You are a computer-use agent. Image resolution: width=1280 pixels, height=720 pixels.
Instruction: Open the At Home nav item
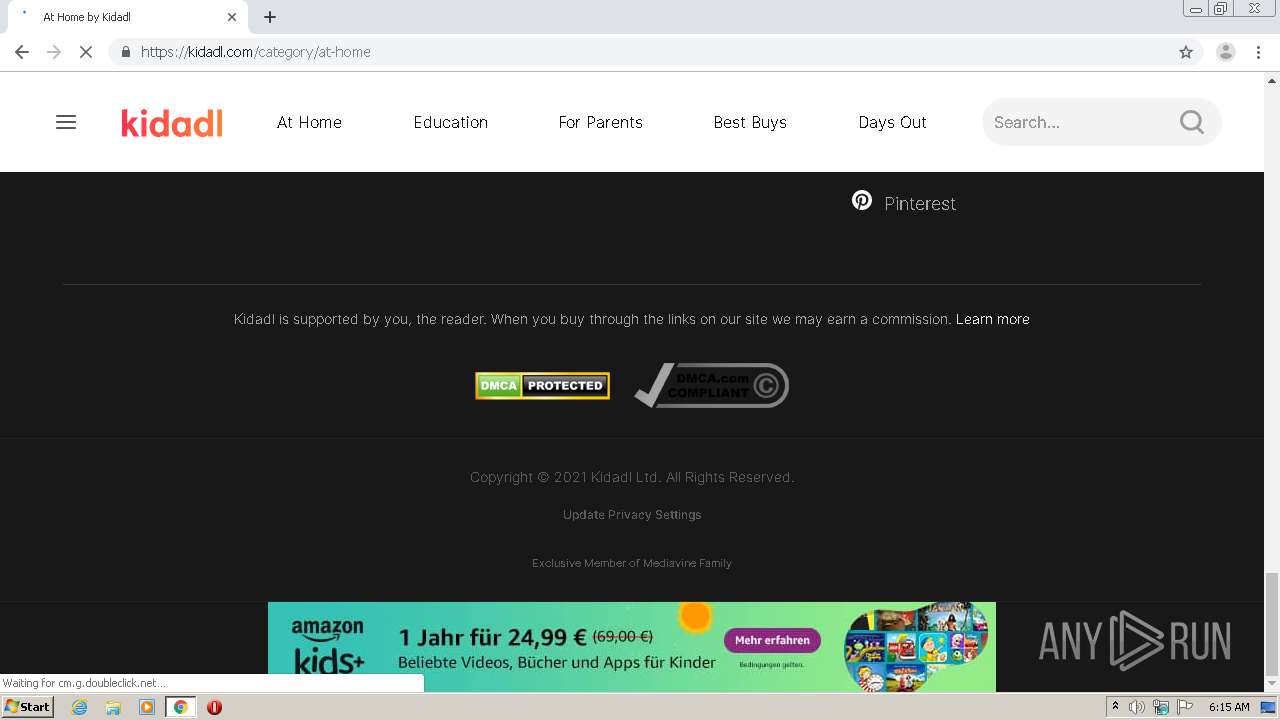pos(309,122)
